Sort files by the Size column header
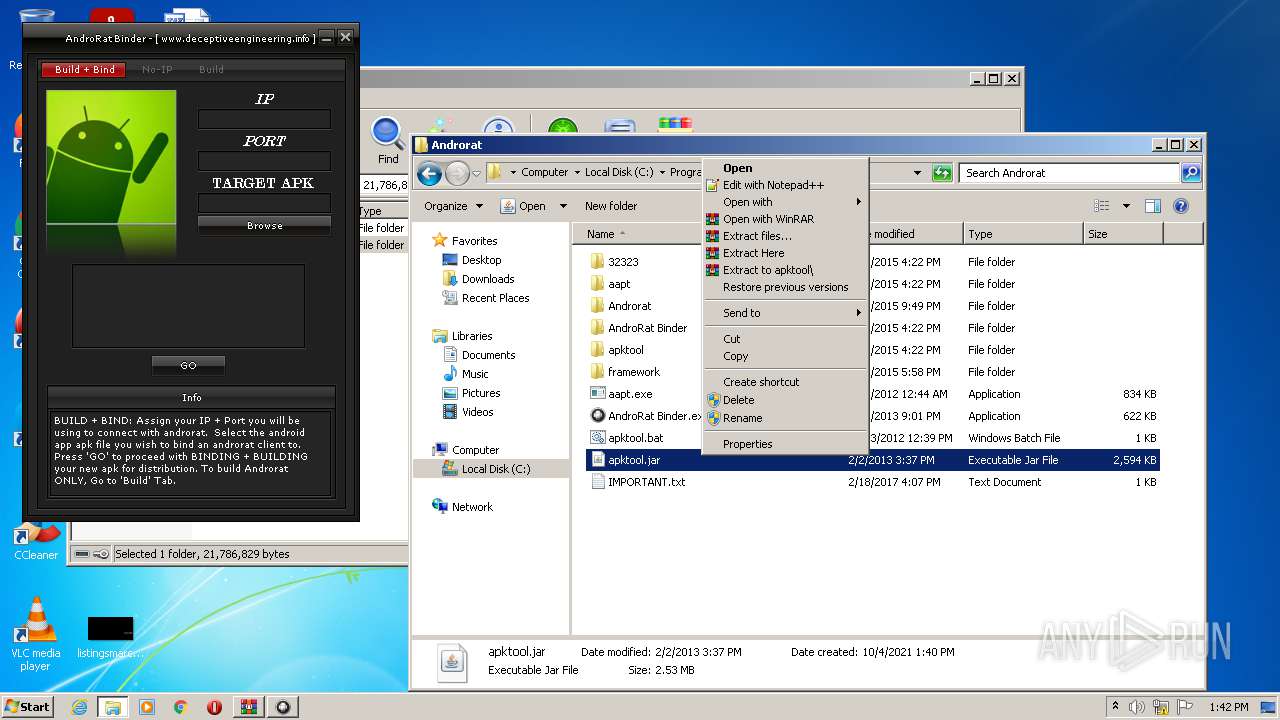Screen dimensions: 1280x720 [x=1123, y=234]
